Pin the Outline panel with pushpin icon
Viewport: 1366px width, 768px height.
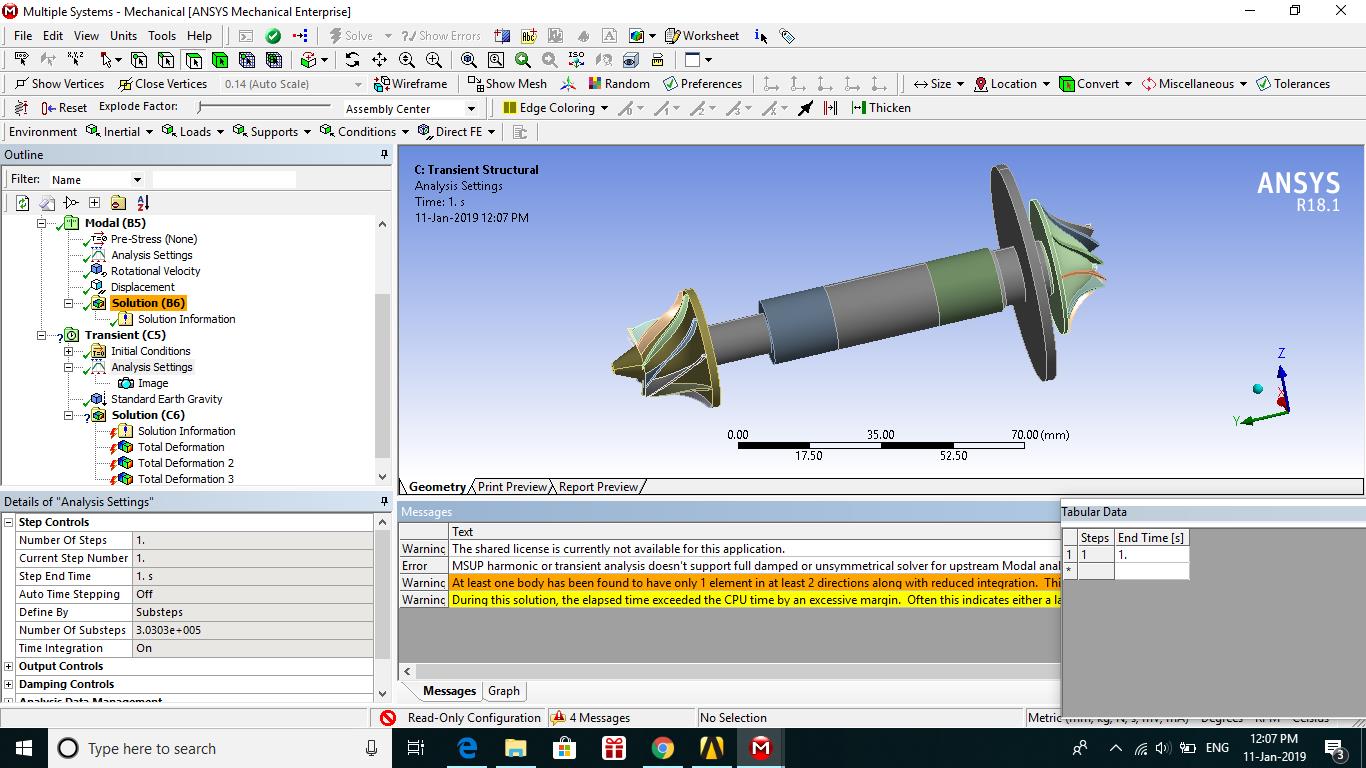point(384,155)
